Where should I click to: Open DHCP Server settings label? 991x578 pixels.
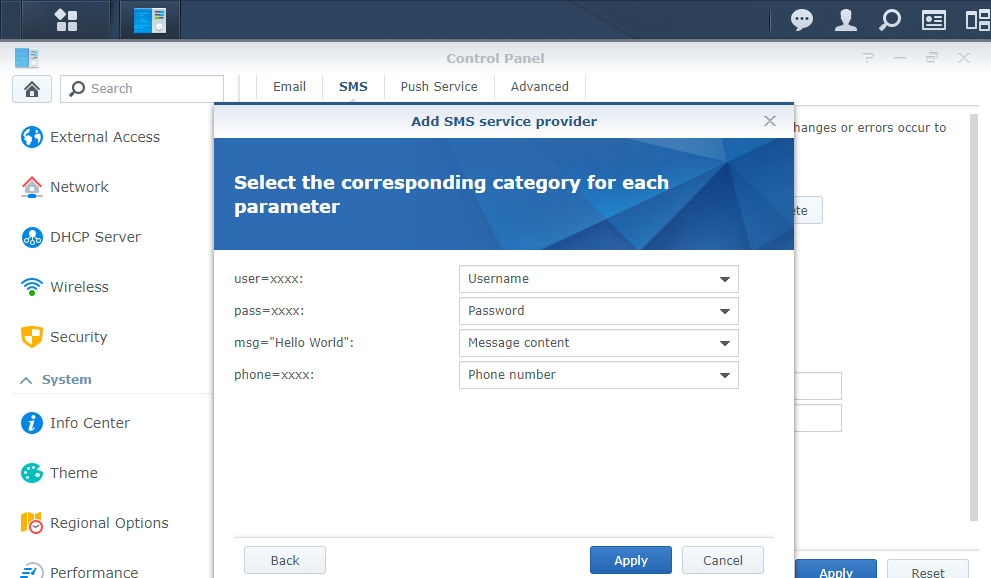pyautogui.click(x=95, y=237)
